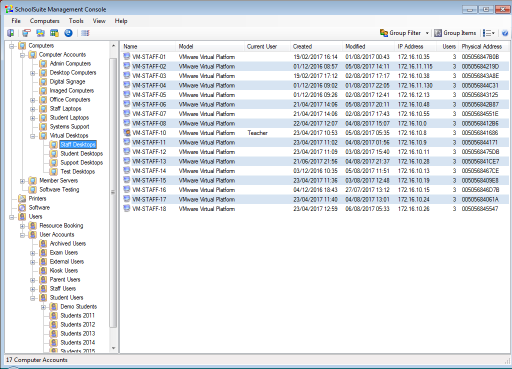Select the VM-STAFF-05 row
The image size is (512, 369).
pos(315,95)
